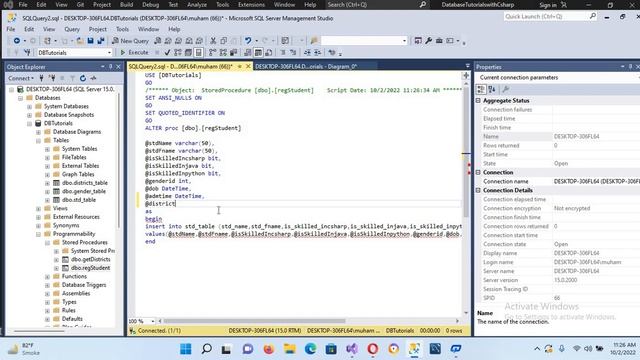The height and width of the screenshot is (360, 640).
Task: Open the Connect dropdown in Object Explorer
Action: click(21, 78)
